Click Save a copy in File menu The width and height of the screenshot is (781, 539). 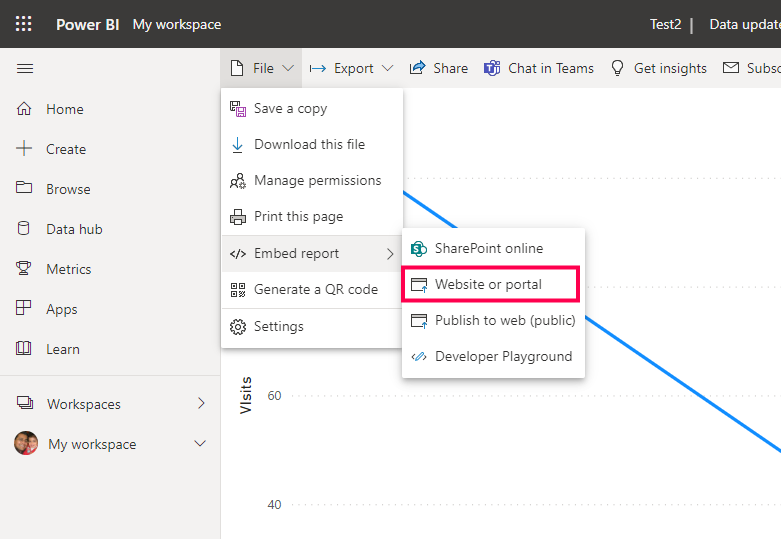coord(290,108)
